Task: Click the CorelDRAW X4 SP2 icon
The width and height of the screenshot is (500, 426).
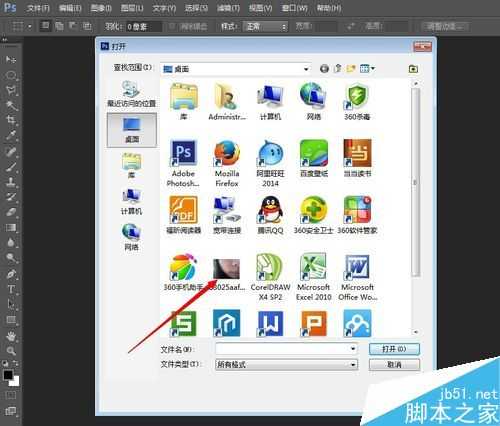Action: coord(270,267)
